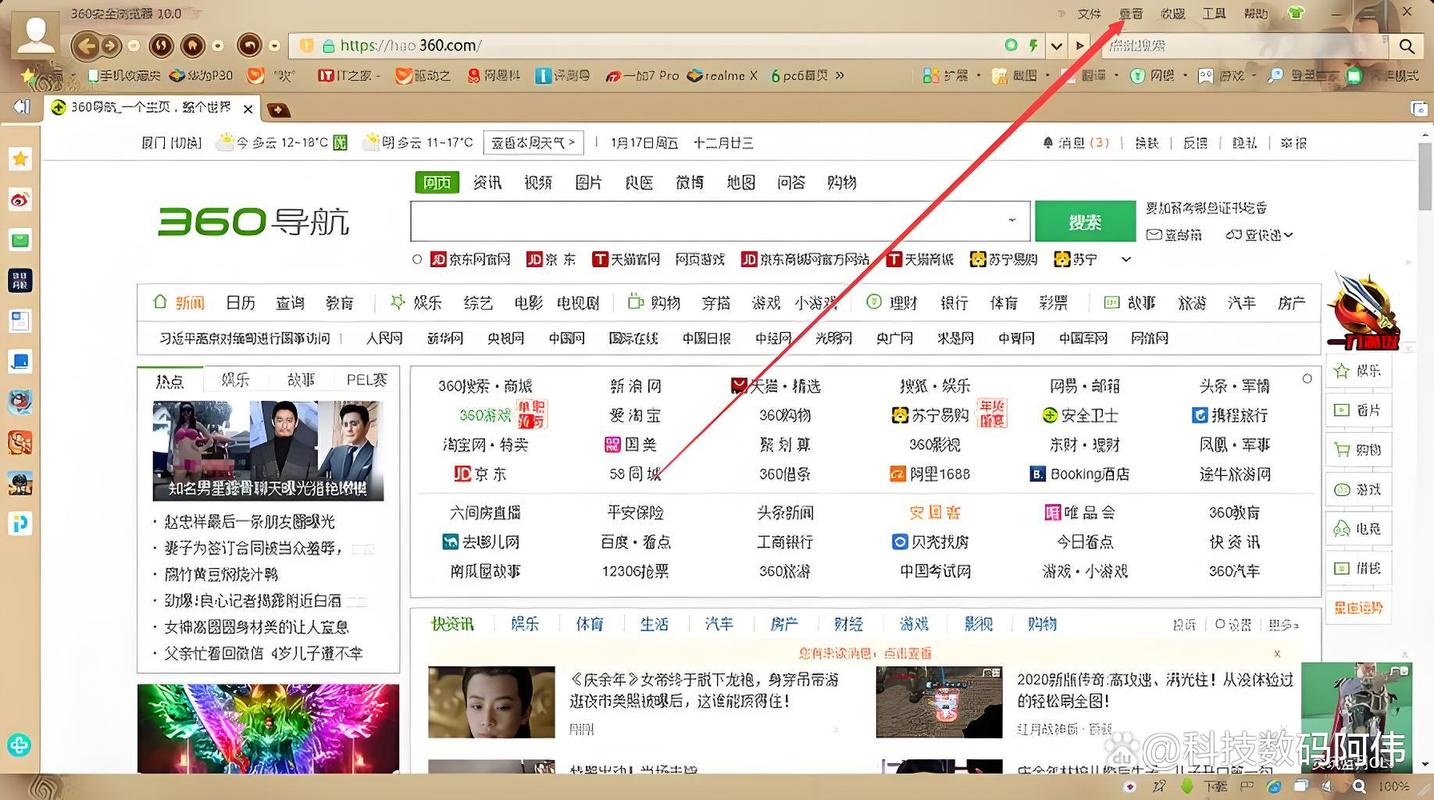This screenshot has width=1434, height=800.
Task: Open the Weibo icon in left sidebar
Action: tap(20, 199)
